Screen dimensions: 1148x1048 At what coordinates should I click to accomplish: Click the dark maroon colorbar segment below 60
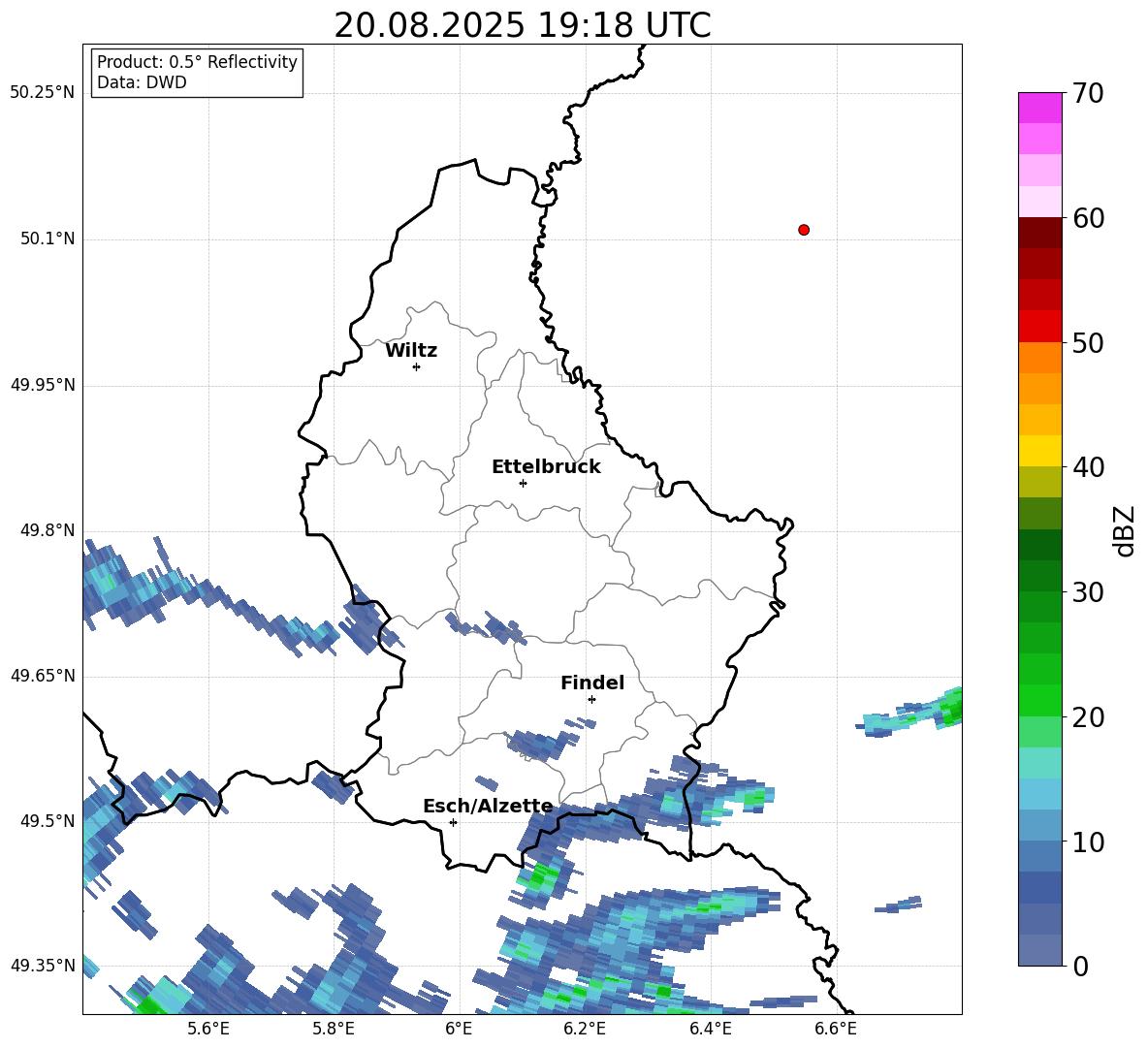point(1039,232)
